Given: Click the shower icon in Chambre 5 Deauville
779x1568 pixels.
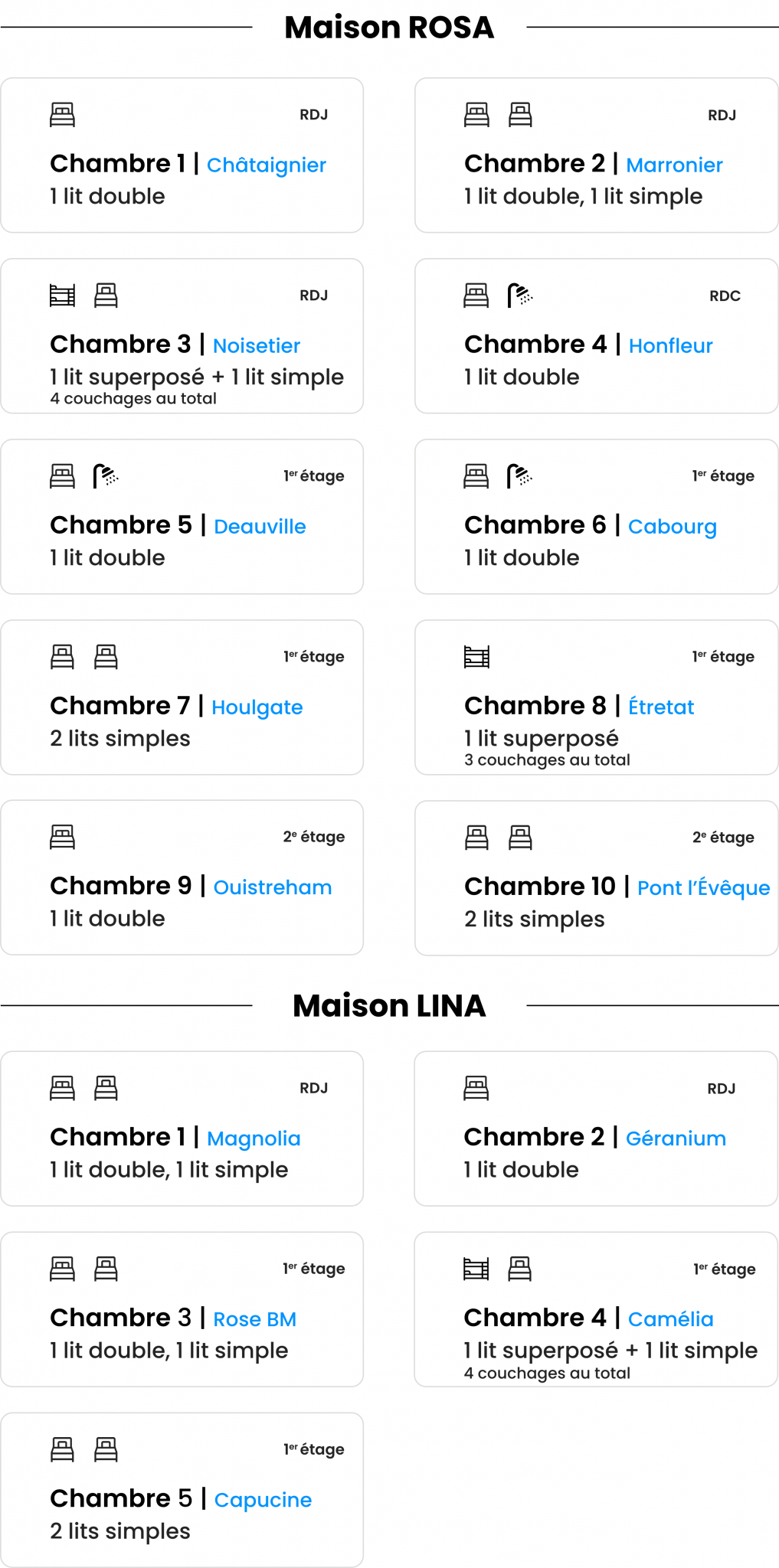Looking at the screenshot, I should pyautogui.click(x=106, y=476).
